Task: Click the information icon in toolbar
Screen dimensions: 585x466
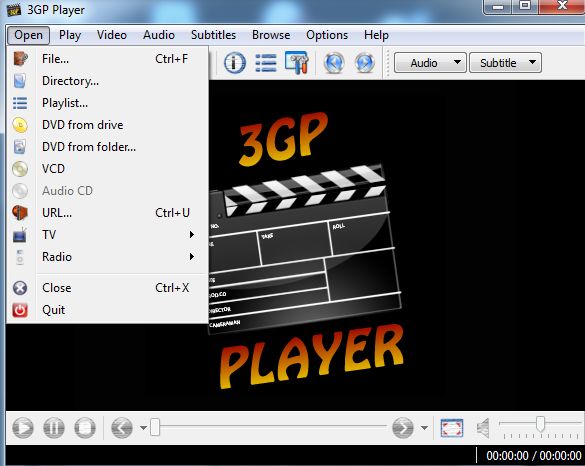Action: pyautogui.click(x=235, y=62)
